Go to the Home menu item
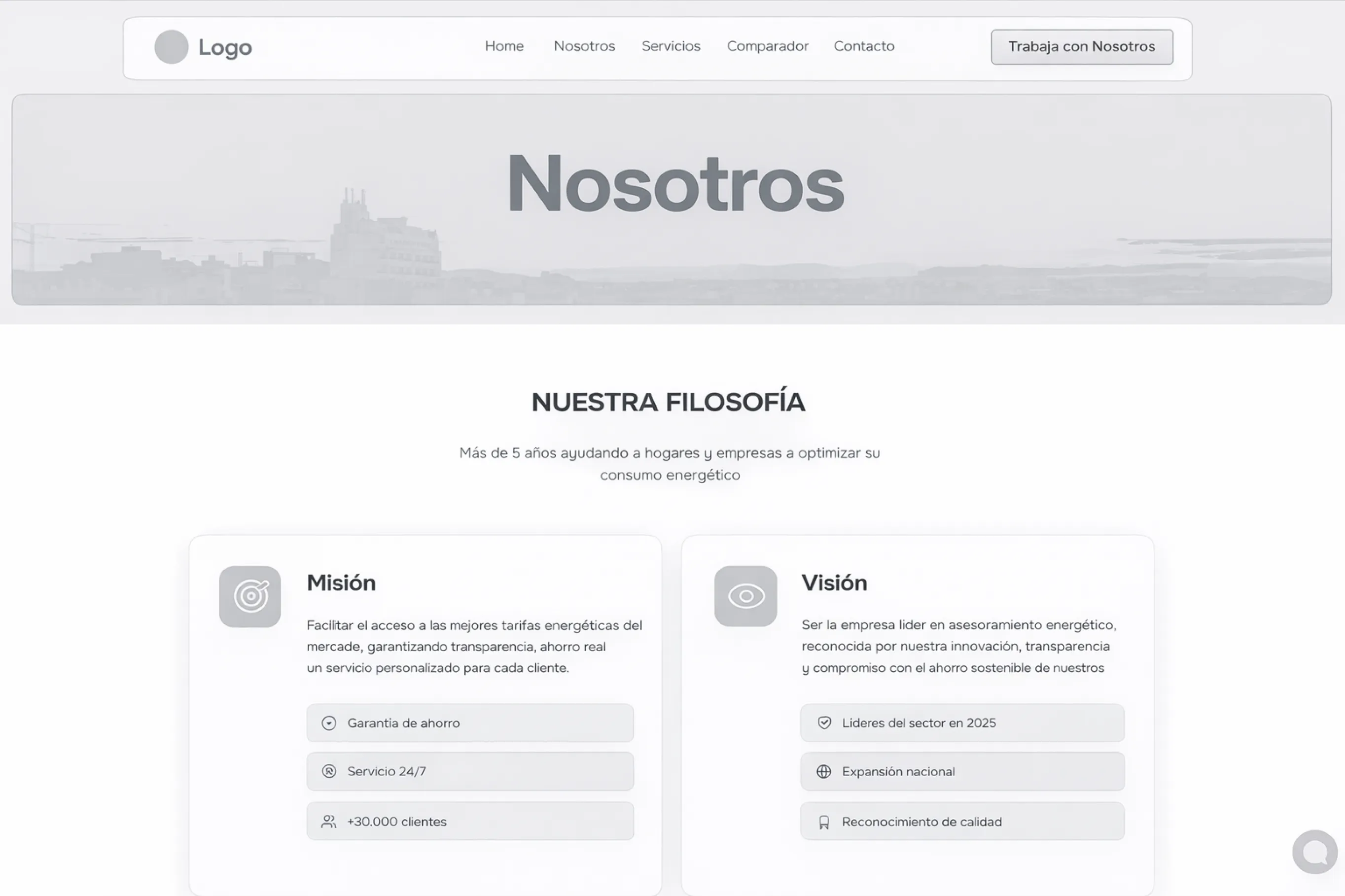The height and width of the screenshot is (896, 1345). [x=503, y=46]
